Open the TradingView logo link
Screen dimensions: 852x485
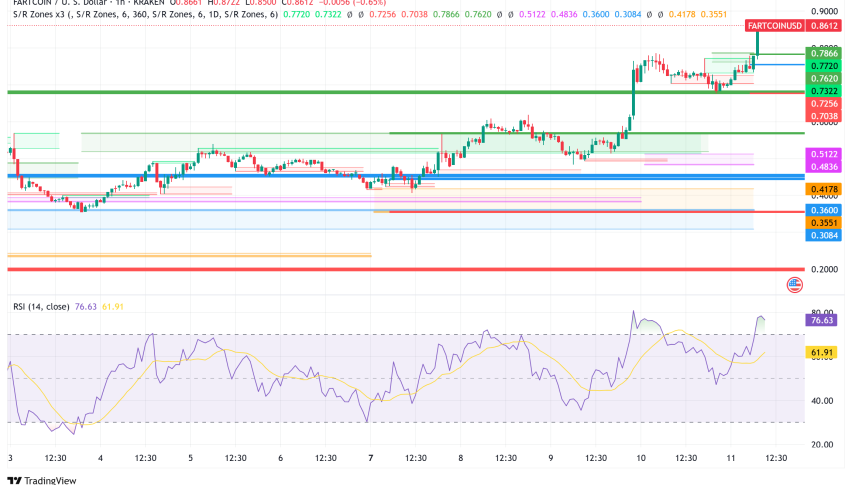point(42,480)
